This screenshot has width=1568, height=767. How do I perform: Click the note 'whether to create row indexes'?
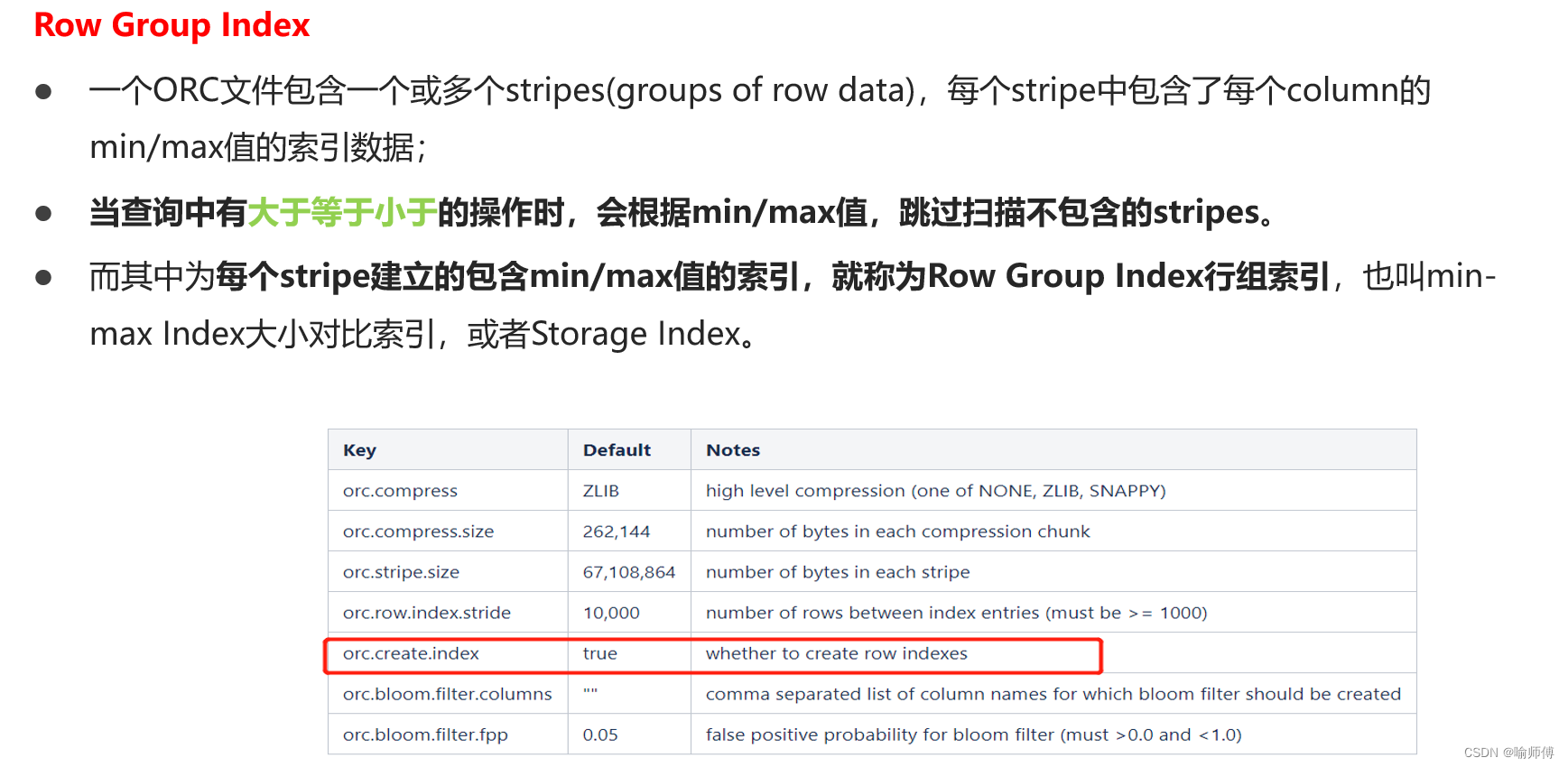pyautogui.click(x=837, y=653)
